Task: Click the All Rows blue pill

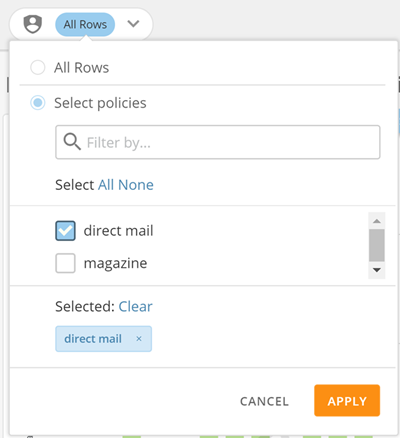Action: pyautogui.click(x=85, y=24)
